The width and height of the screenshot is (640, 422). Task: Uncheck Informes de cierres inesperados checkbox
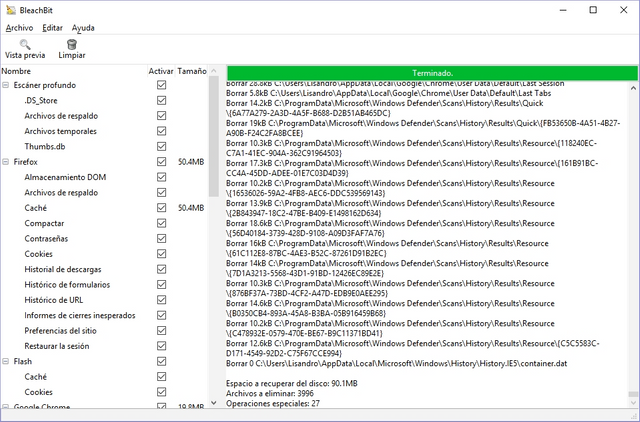(x=162, y=315)
